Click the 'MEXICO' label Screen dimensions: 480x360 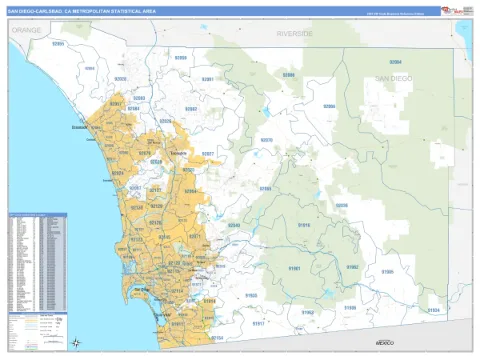(x=385, y=343)
